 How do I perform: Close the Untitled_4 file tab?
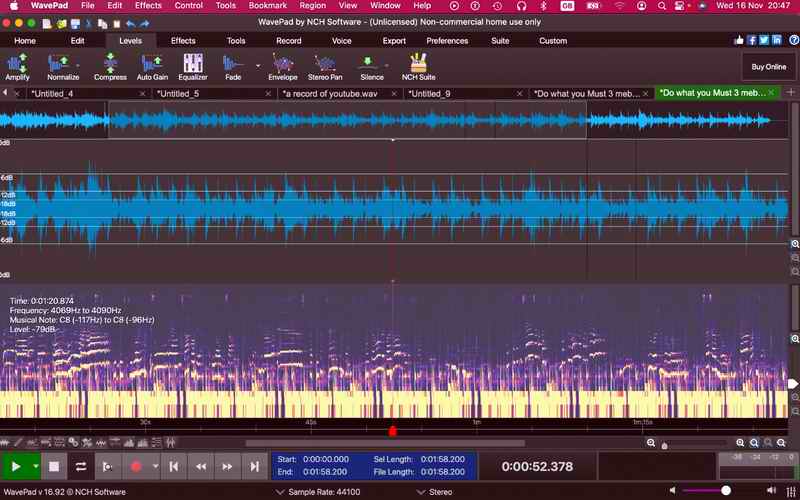(x=142, y=93)
